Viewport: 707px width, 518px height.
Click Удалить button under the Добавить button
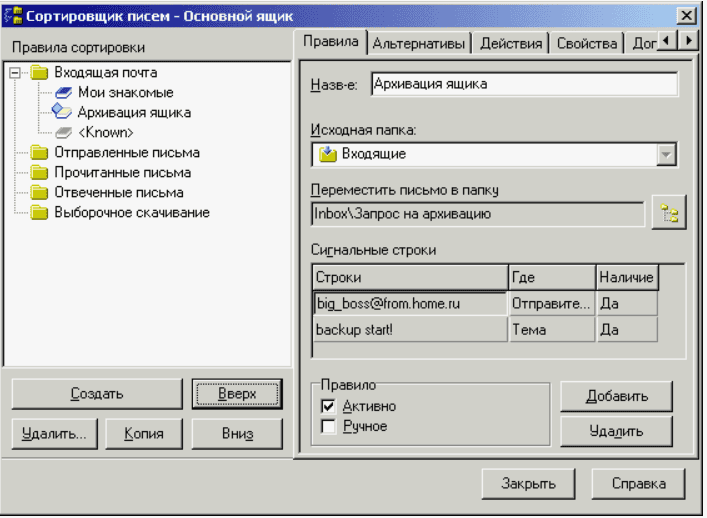(x=616, y=431)
